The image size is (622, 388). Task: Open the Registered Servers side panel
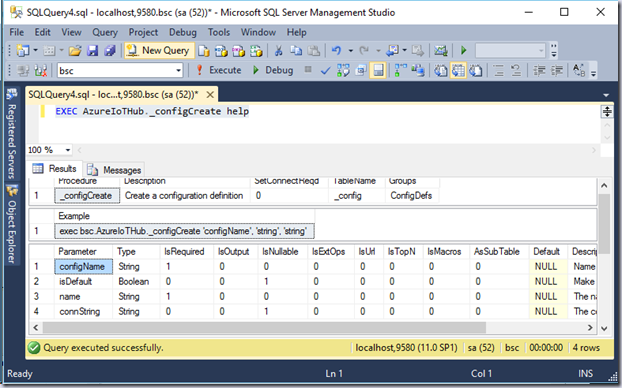pyautogui.click(x=12, y=134)
